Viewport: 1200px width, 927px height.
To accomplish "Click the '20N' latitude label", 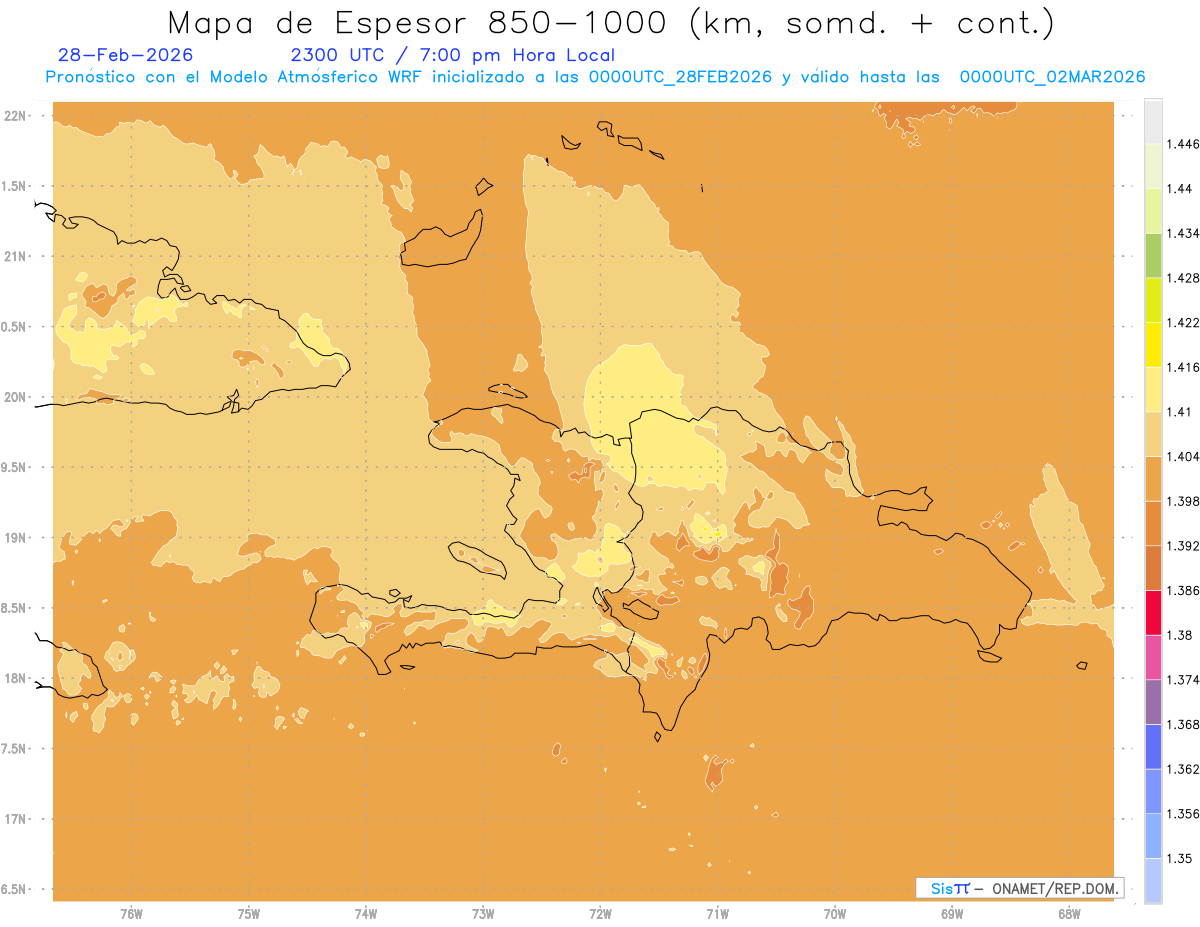I will 16,397.
